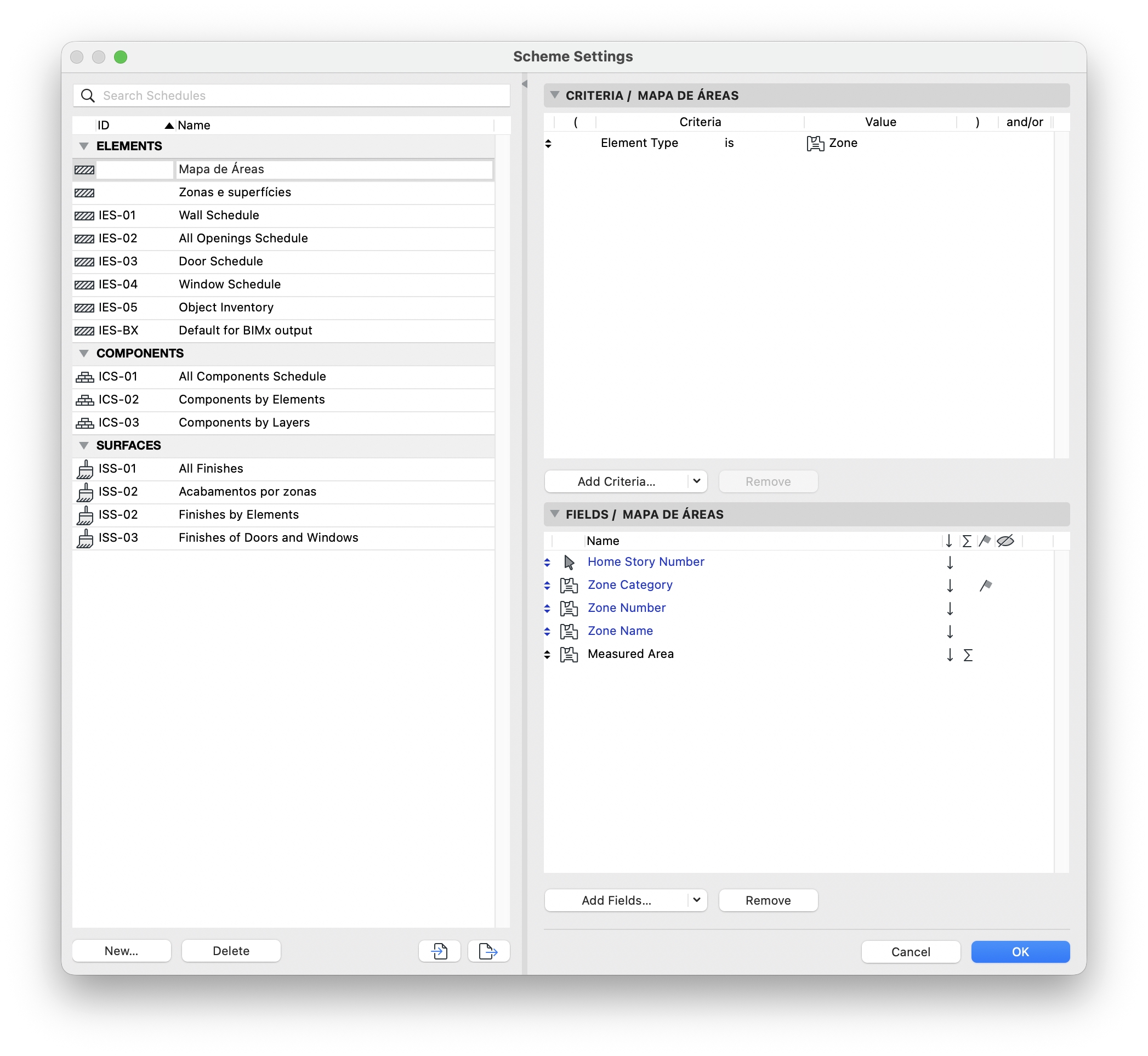The height and width of the screenshot is (1056, 1148).
Task: Toggle sort order arrow for Zone Category
Action: pos(950,586)
